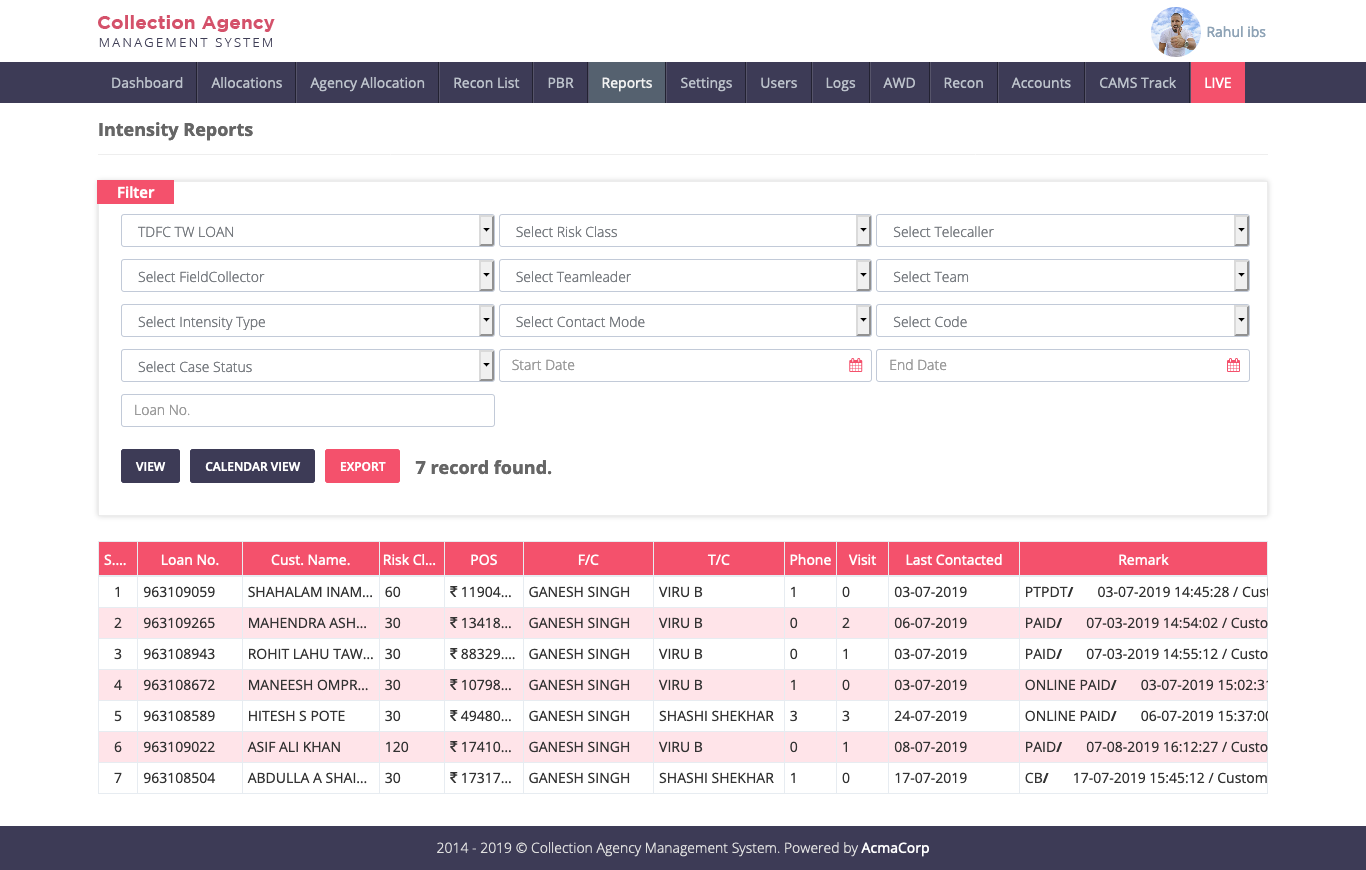
Task: Click the Collection Agency logo
Action: pyautogui.click(x=186, y=31)
